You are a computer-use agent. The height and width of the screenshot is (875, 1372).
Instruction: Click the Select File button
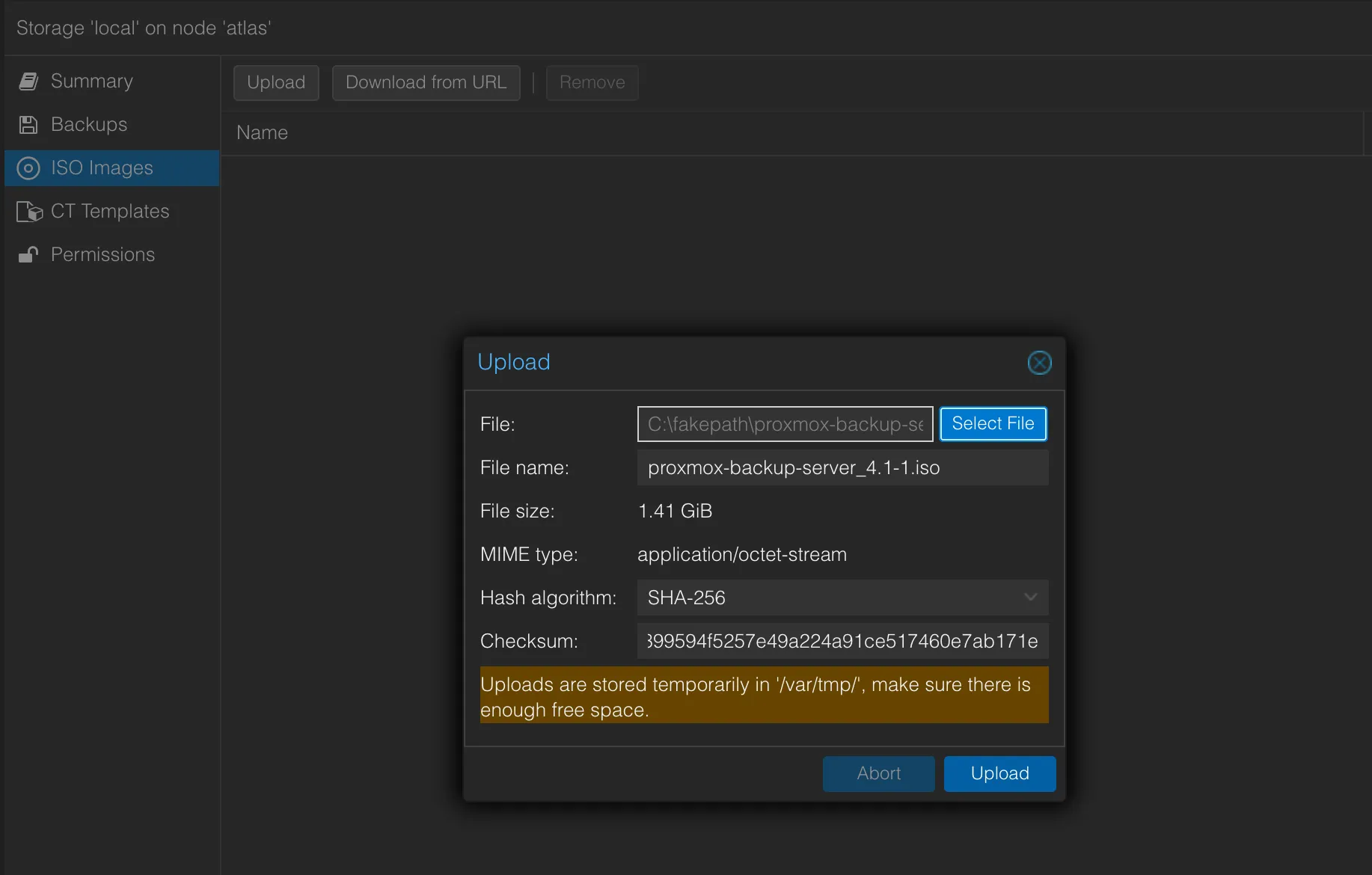993,424
